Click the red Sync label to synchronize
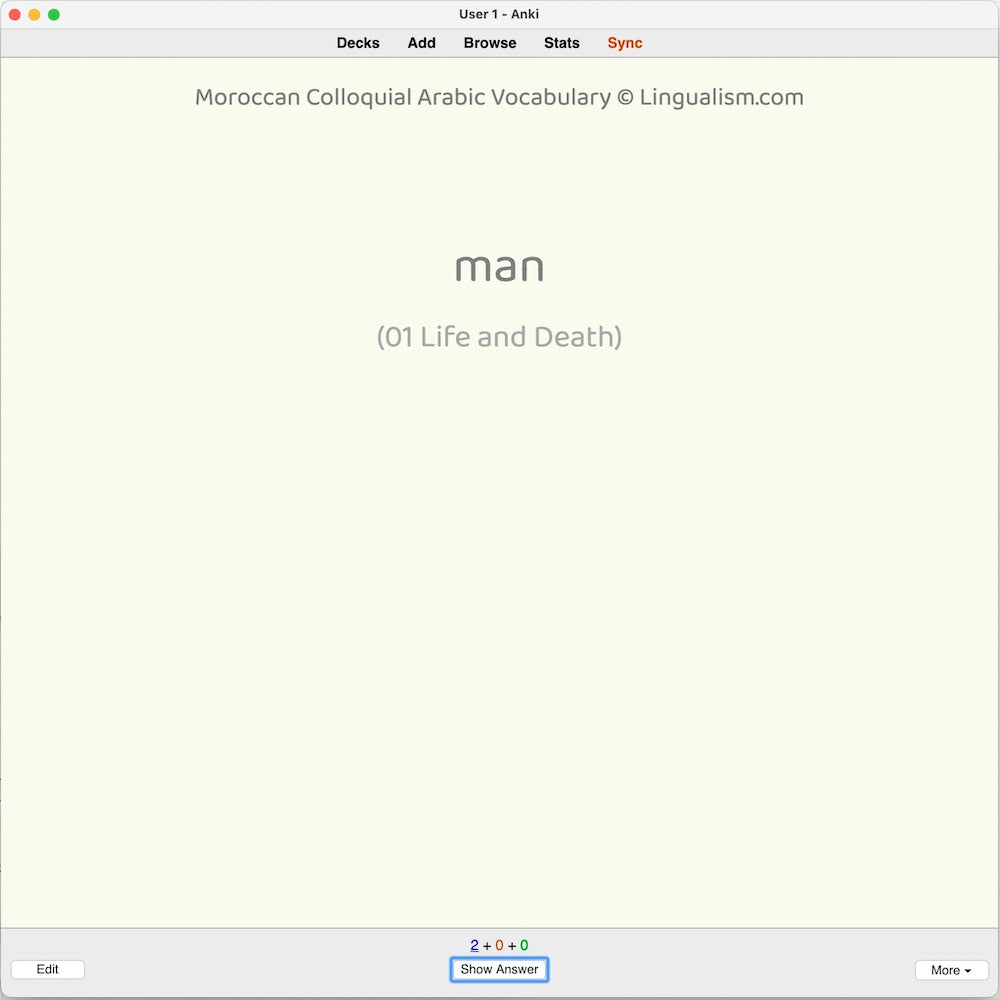Screen dimensions: 1000x1000 [x=624, y=43]
